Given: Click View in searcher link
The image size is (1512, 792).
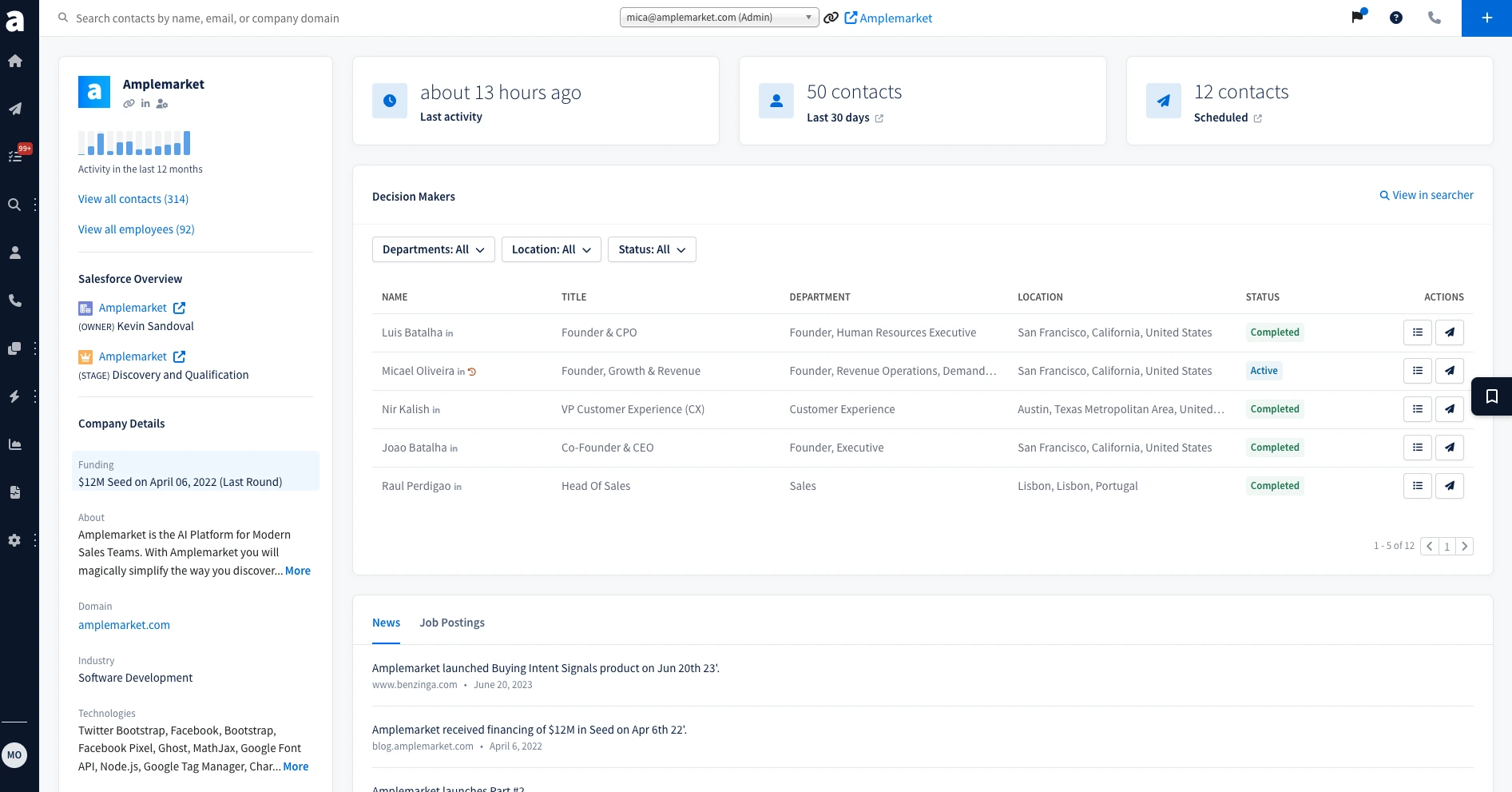Looking at the screenshot, I should (x=1427, y=195).
